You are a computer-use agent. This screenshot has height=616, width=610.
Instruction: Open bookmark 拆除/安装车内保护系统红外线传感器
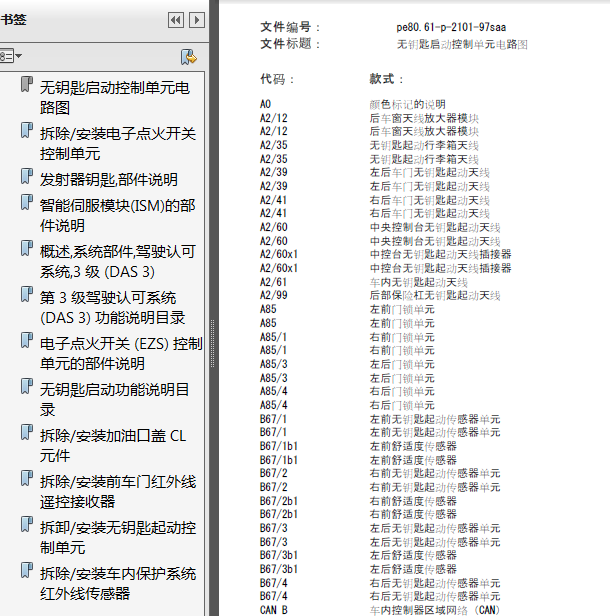click(118, 583)
